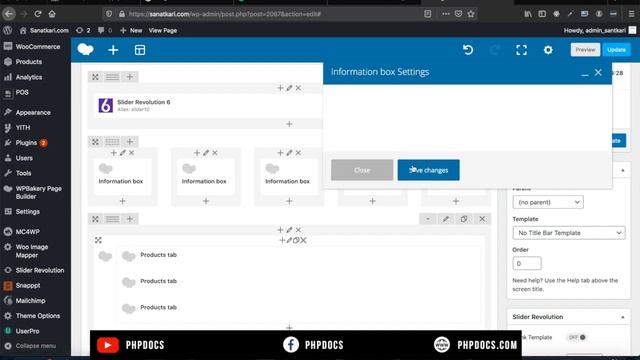
Task: Add row with plus next to Slider row handle
Action: point(129,77)
